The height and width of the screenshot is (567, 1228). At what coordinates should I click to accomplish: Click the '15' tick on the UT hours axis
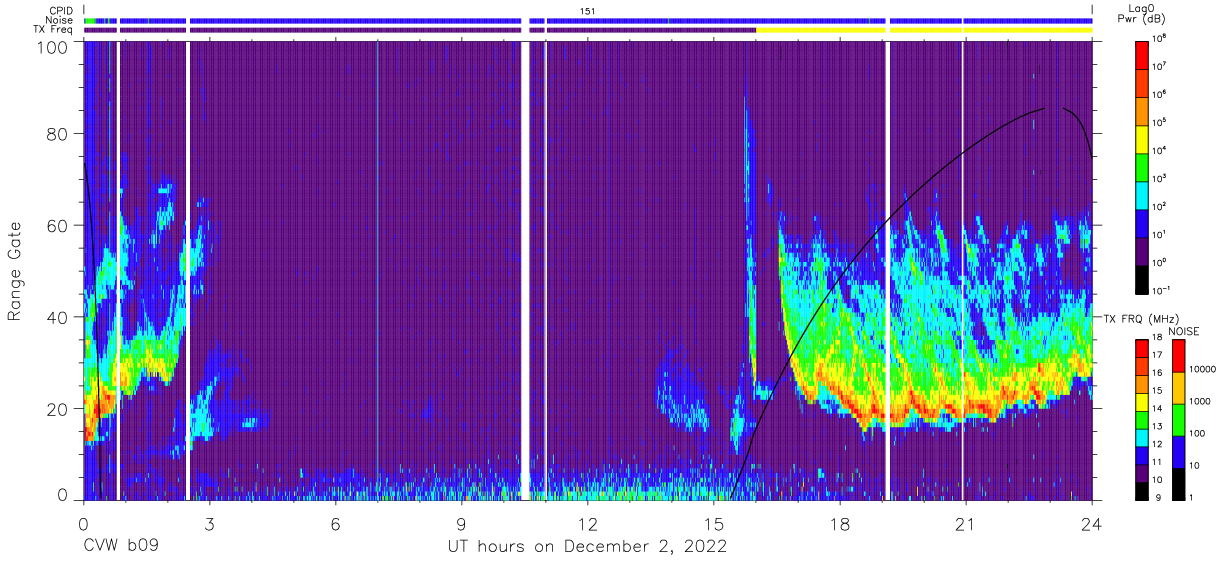[713, 523]
